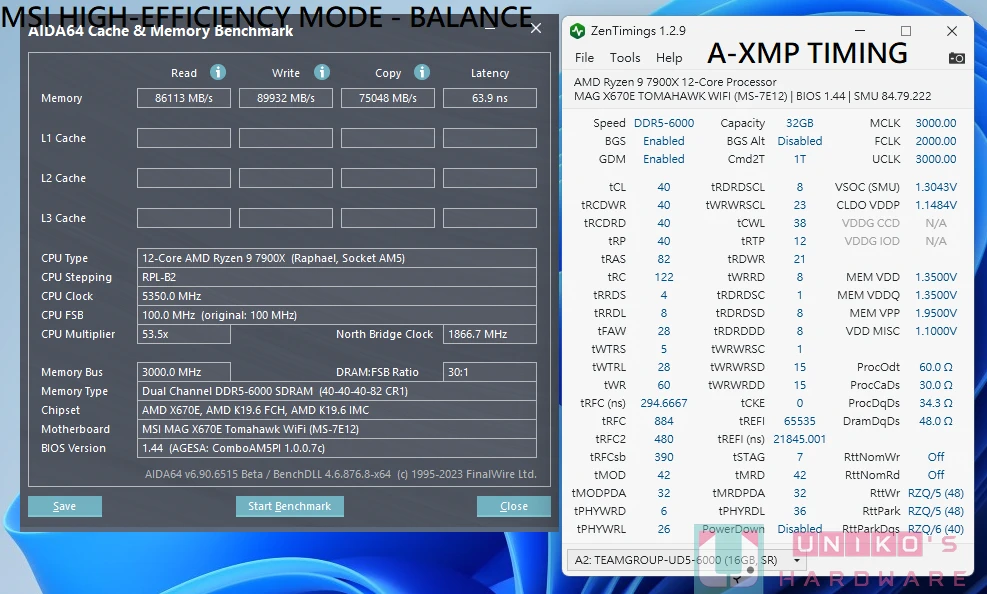Click the CPU Multiplier value 53.5x

tap(184, 334)
